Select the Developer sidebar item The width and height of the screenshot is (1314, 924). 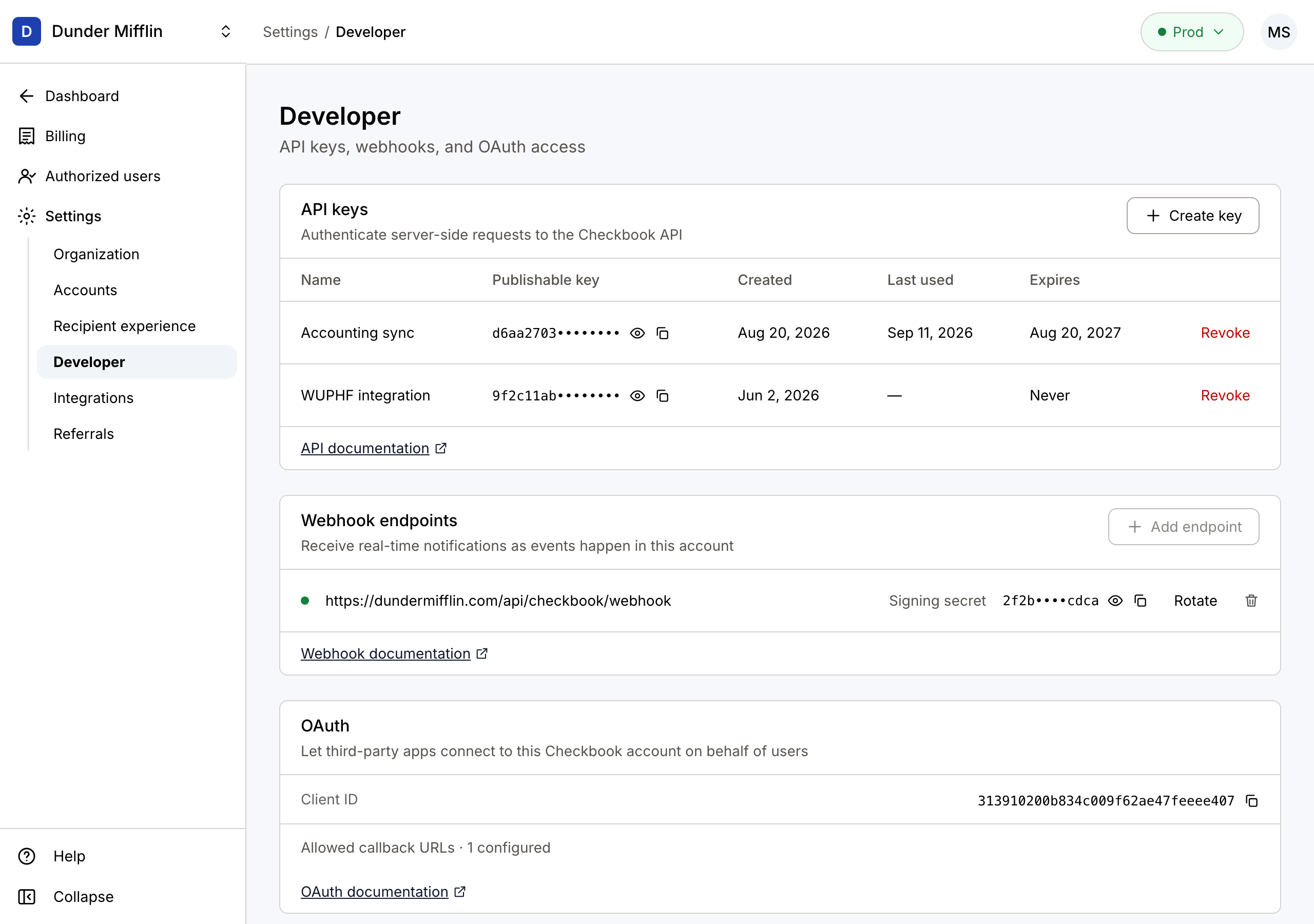pos(137,362)
